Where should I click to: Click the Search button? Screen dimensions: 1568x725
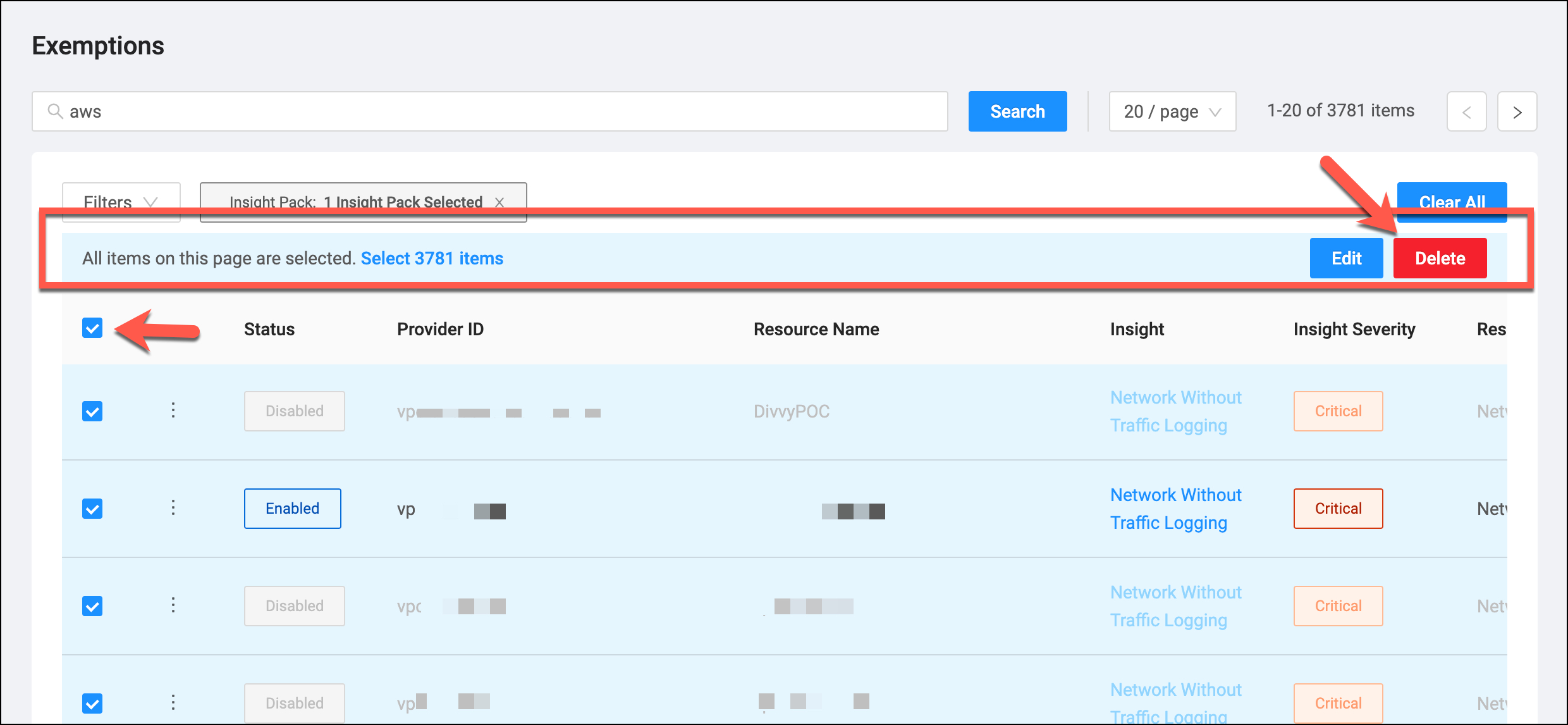pos(1017,111)
